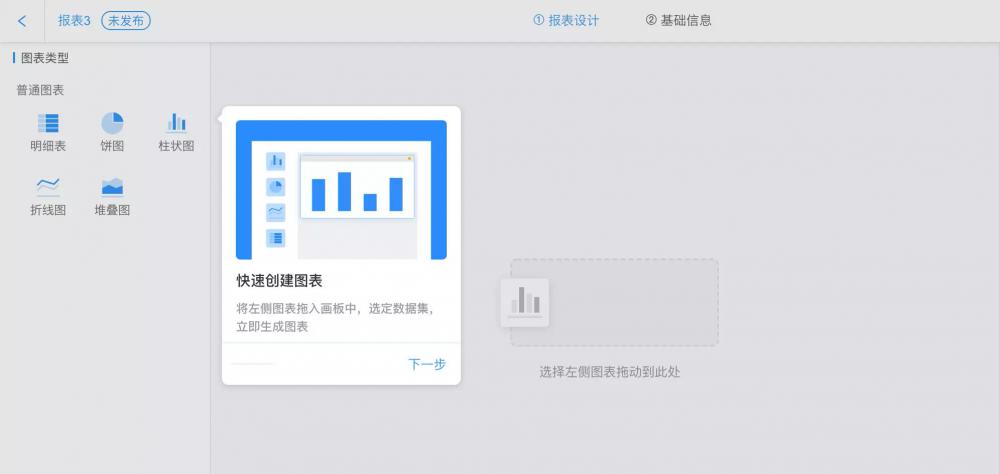This screenshot has height=474, width=1000.
Task: Click 下一步 in the tutorial popup
Action: click(x=427, y=364)
